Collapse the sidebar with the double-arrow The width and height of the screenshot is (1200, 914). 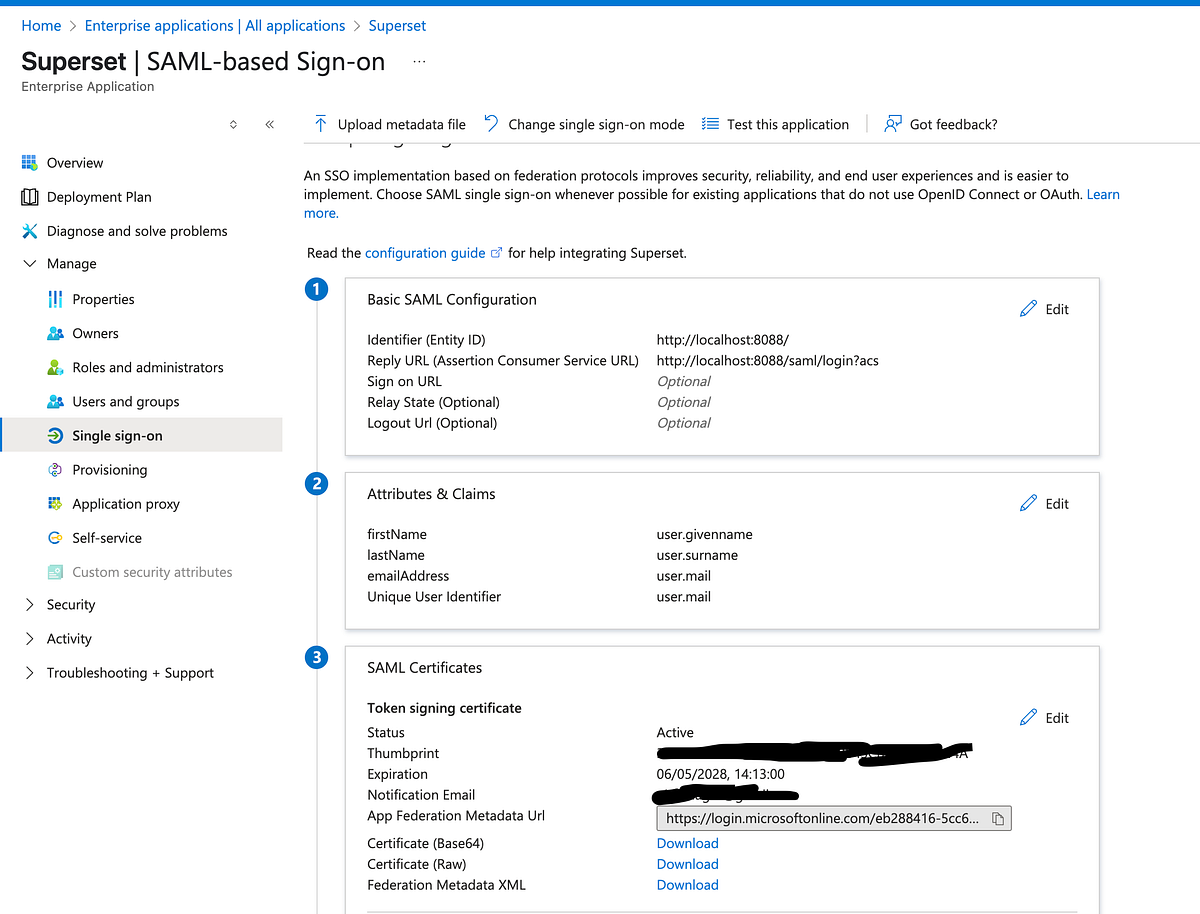pyautogui.click(x=269, y=124)
